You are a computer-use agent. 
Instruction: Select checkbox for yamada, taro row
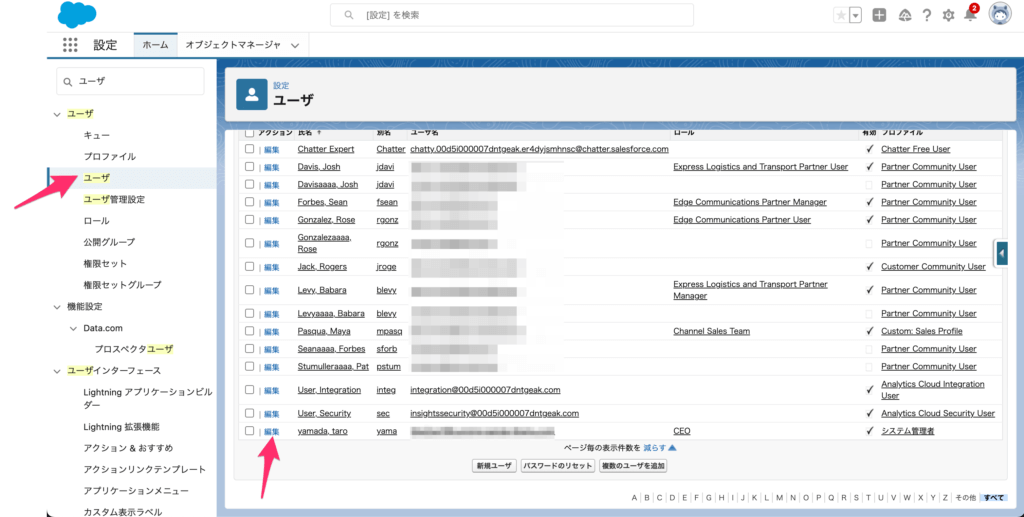(x=250, y=431)
